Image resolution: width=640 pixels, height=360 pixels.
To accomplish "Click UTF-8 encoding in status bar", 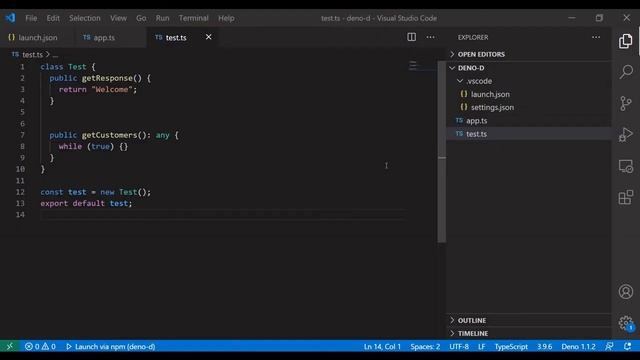I will tap(459, 347).
